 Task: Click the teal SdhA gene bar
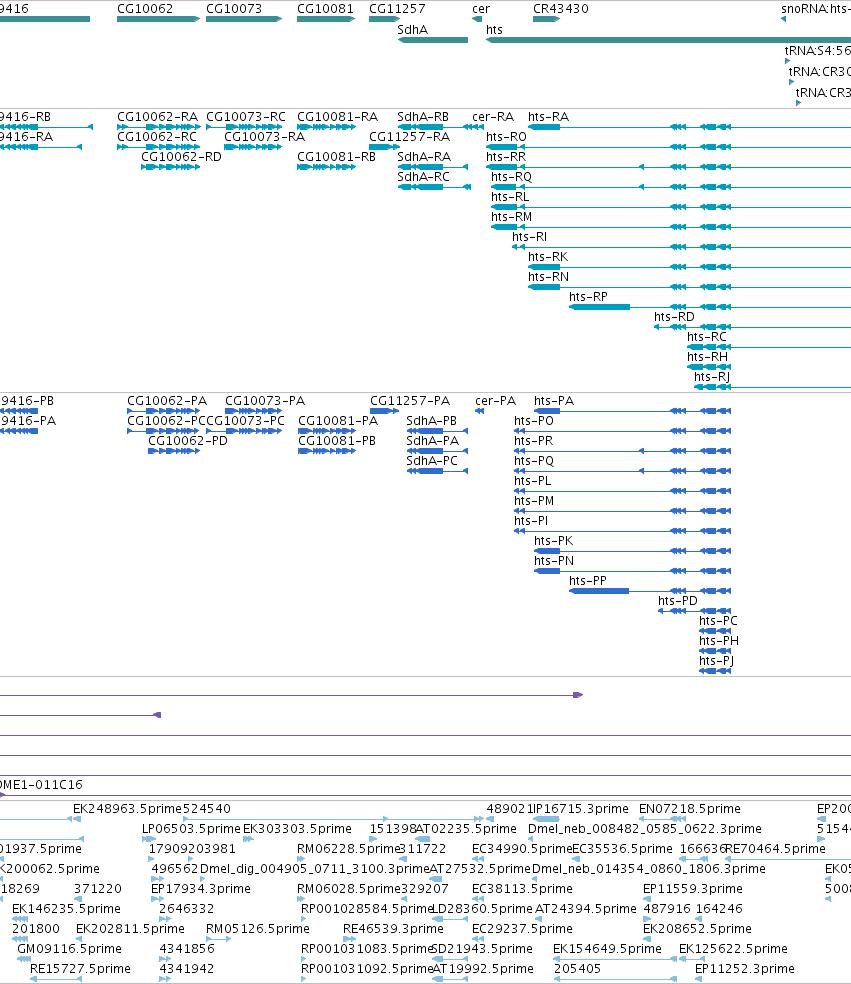coord(433,40)
